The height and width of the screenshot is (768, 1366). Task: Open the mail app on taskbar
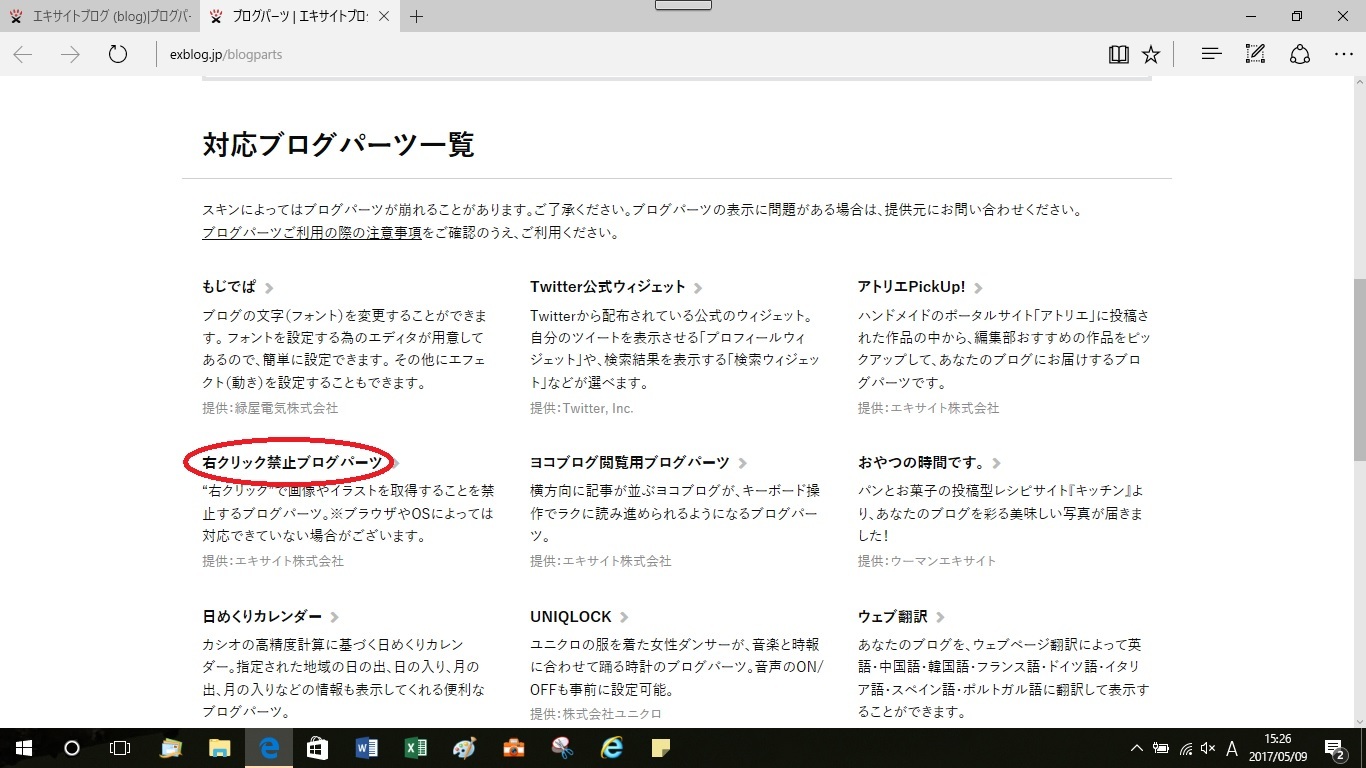click(172, 748)
